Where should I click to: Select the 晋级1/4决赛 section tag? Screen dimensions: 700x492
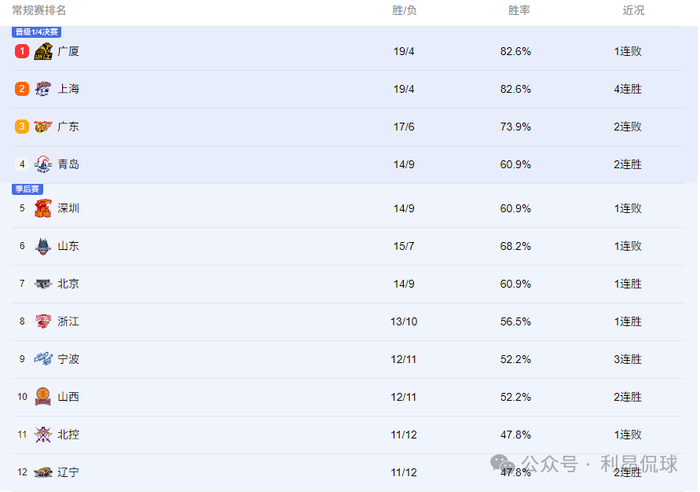pyautogui.click(x=37, y=32)
